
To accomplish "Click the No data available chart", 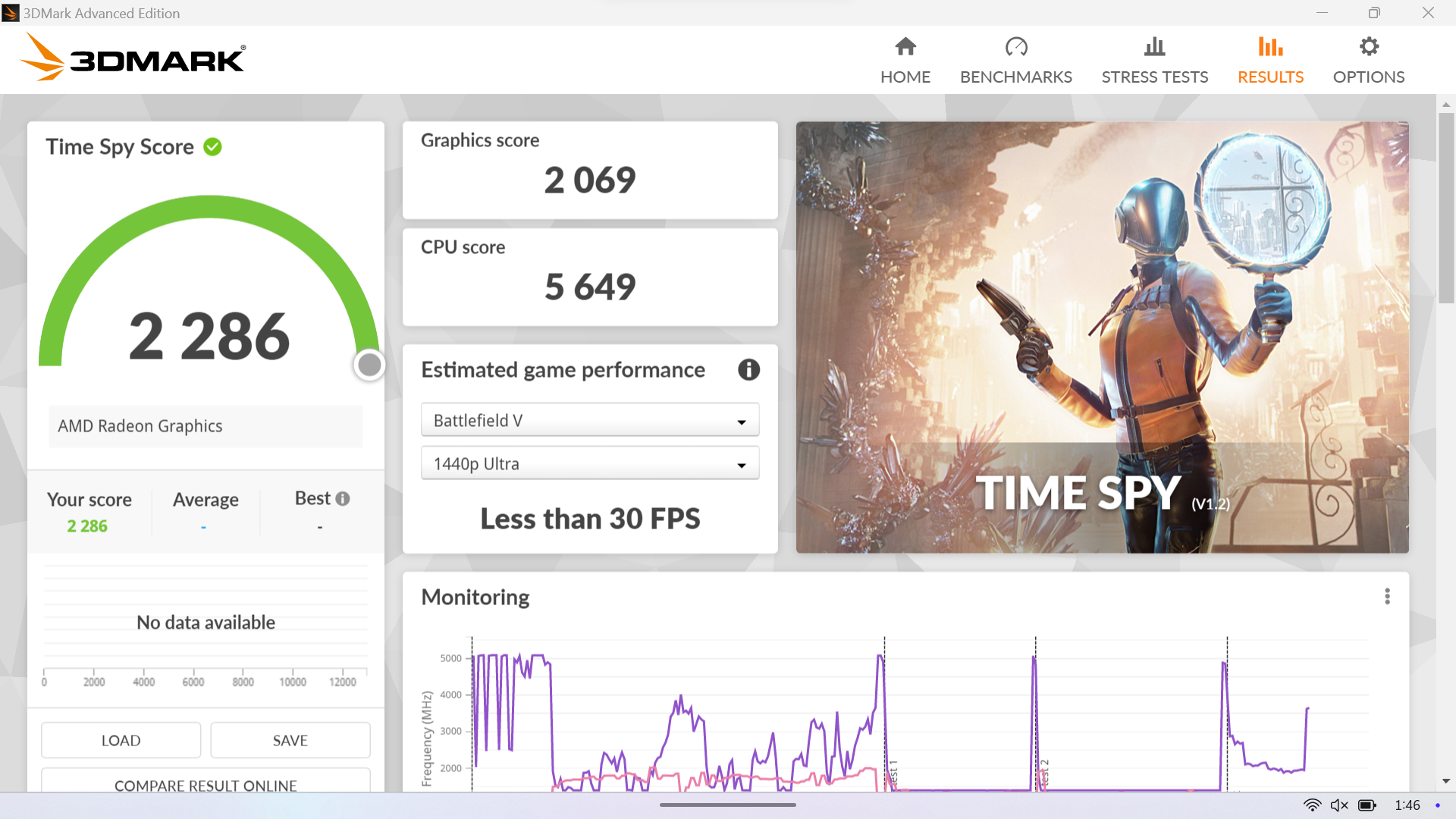I will (x=206, y=626).
